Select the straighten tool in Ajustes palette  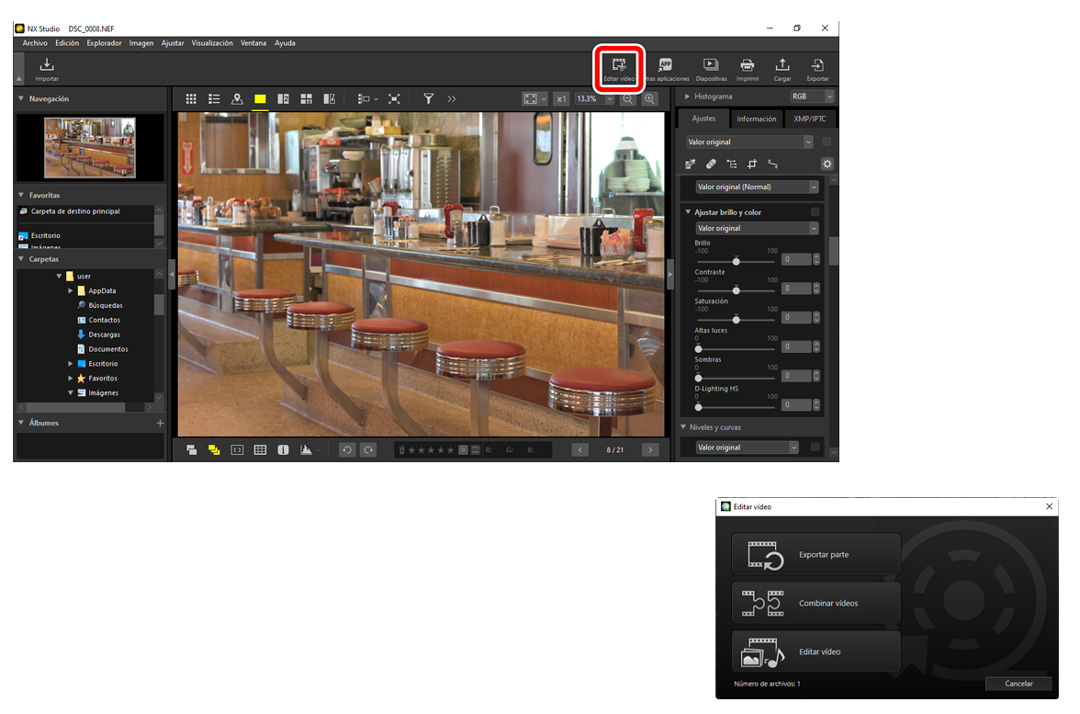tap(773, 164)
